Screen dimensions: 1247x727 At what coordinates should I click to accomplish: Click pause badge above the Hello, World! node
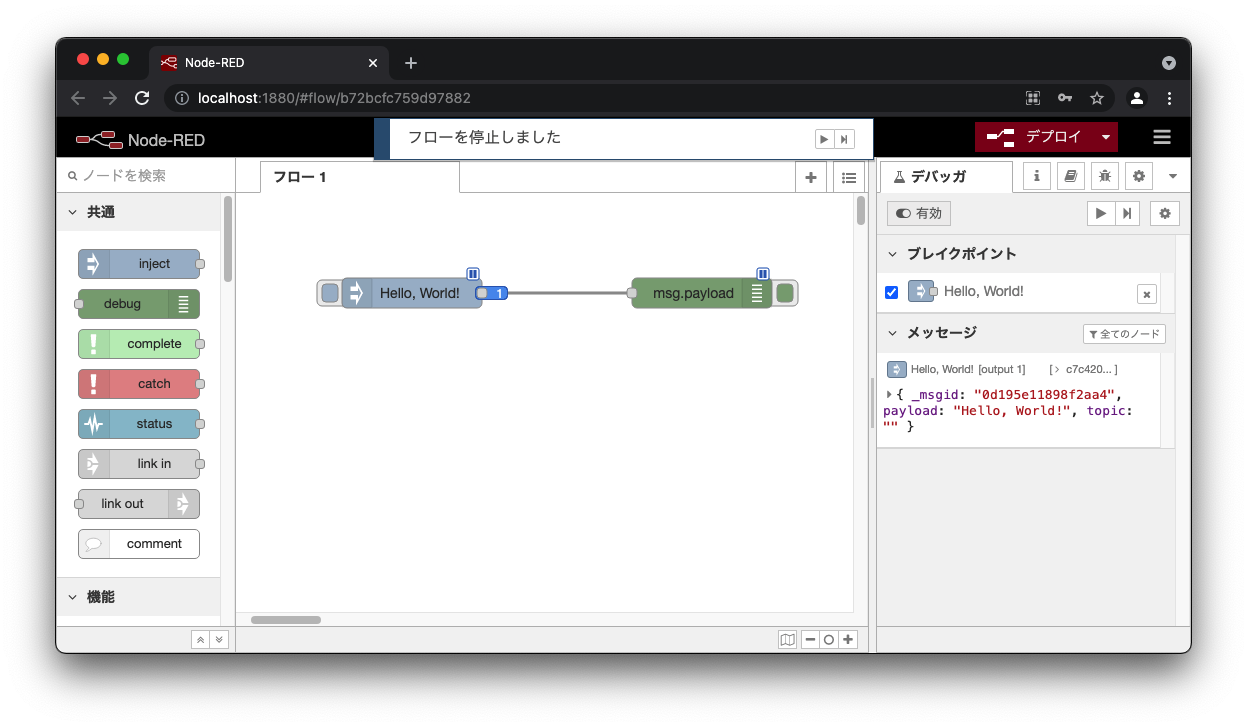click(x=473, y=273)
